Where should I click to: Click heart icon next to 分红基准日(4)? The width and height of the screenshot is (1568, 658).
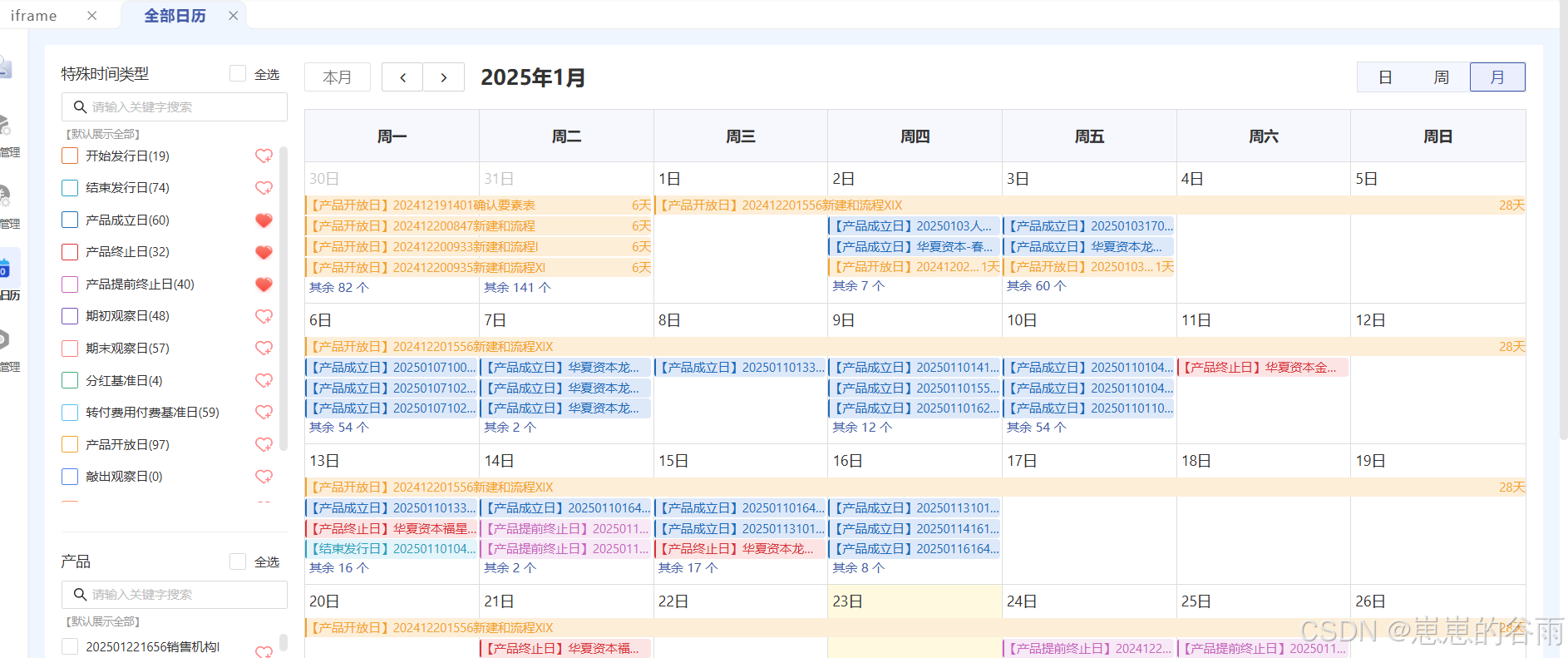click(264, 380)
